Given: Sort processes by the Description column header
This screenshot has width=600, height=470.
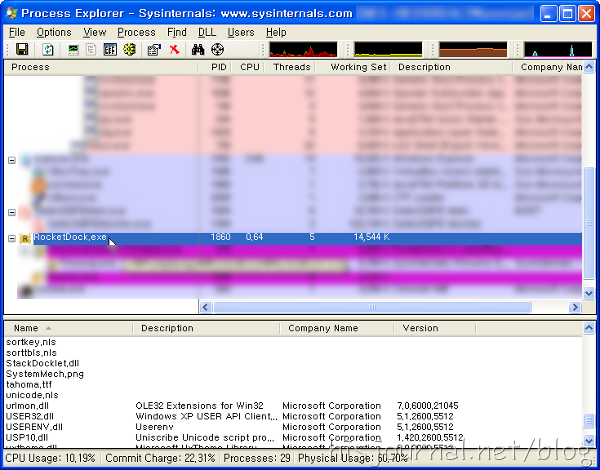Looking at the screenshot, I should tap(451, 67).
